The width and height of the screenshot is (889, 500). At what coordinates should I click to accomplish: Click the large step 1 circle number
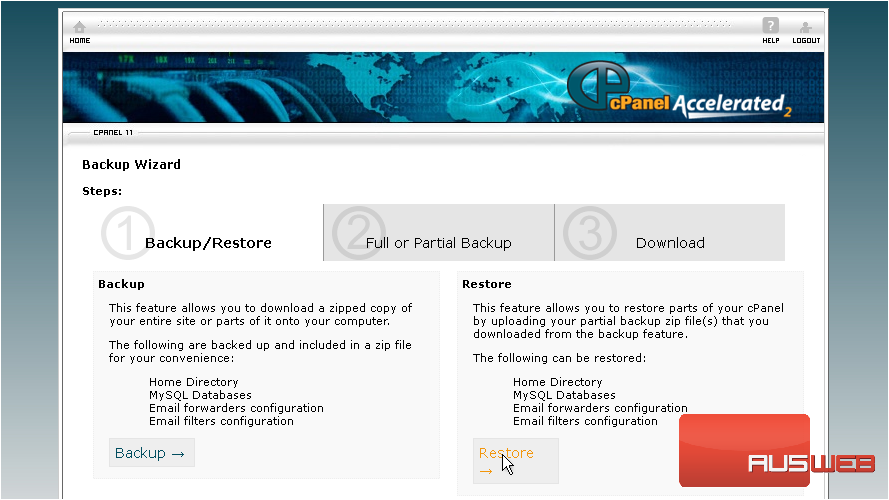pos(123,234)
